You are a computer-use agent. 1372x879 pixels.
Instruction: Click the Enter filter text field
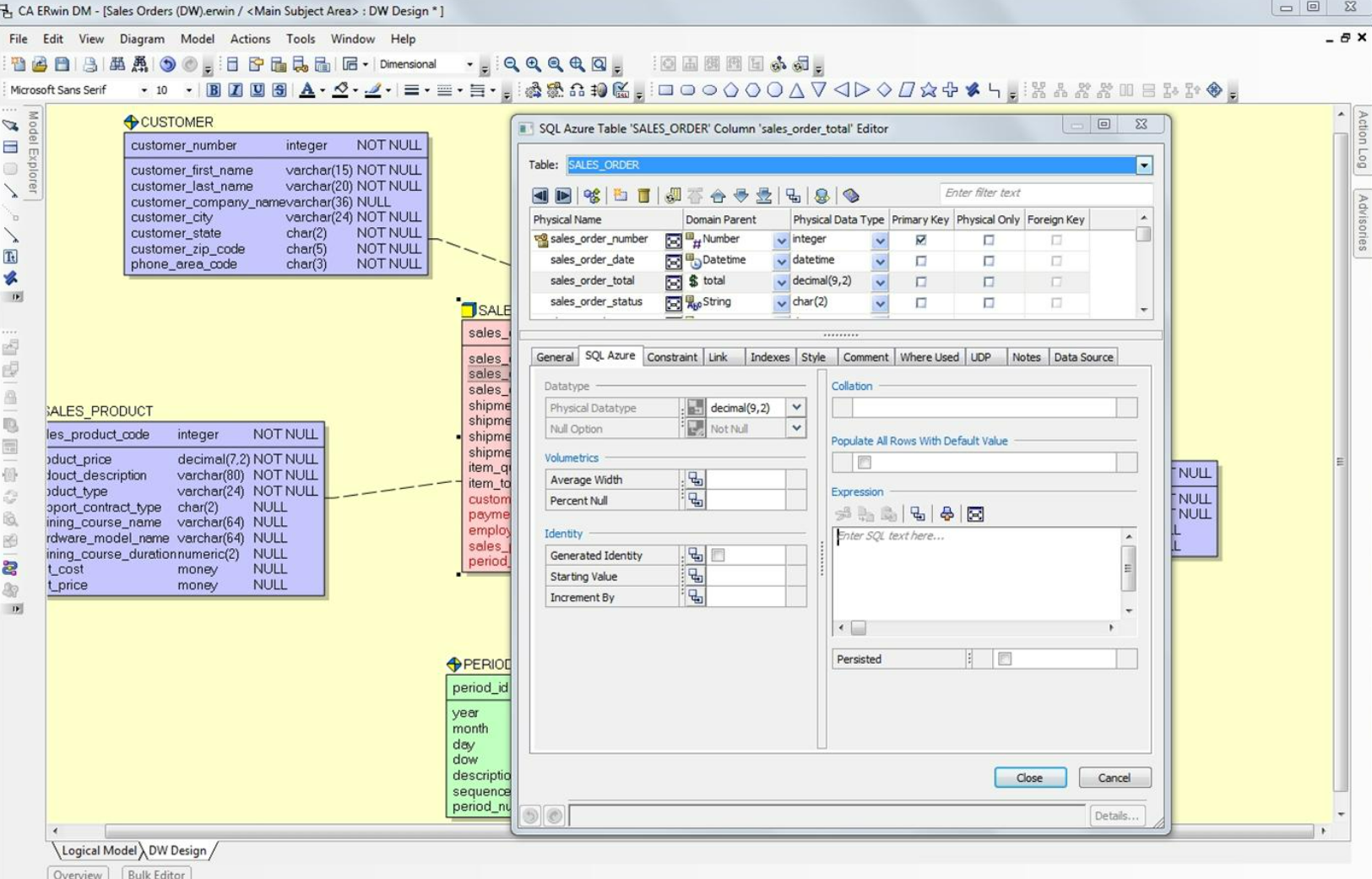[1045, 193]
